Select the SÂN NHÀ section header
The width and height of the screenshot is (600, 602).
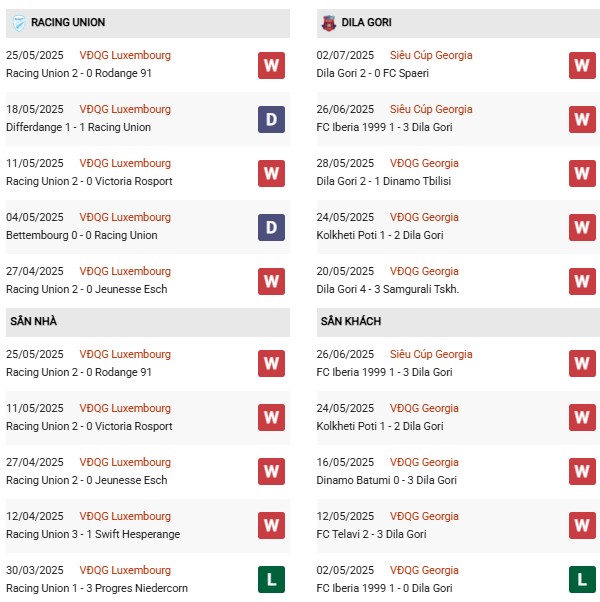[x=34, y=321]
